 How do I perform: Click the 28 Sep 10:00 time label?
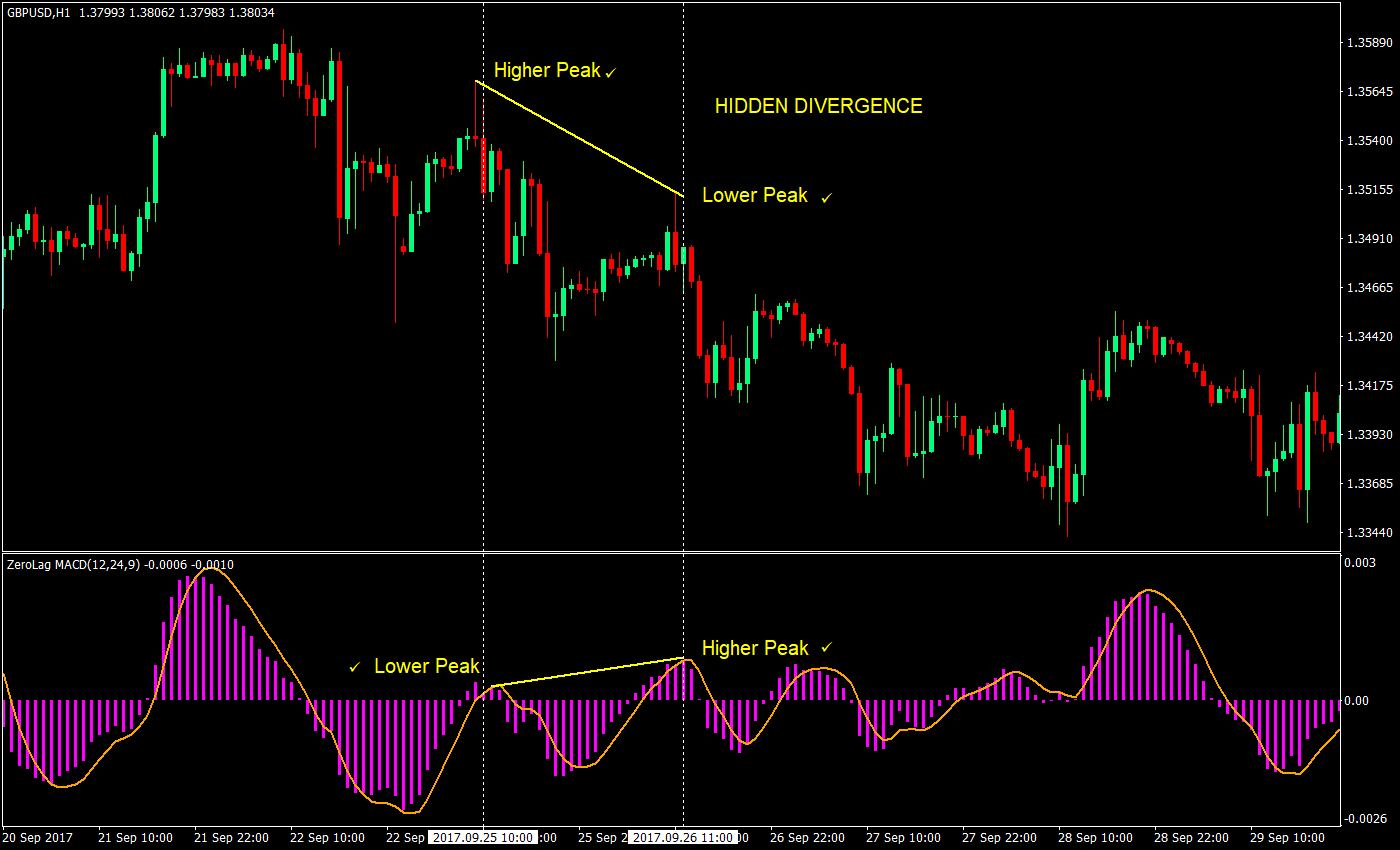point(1095,837)
